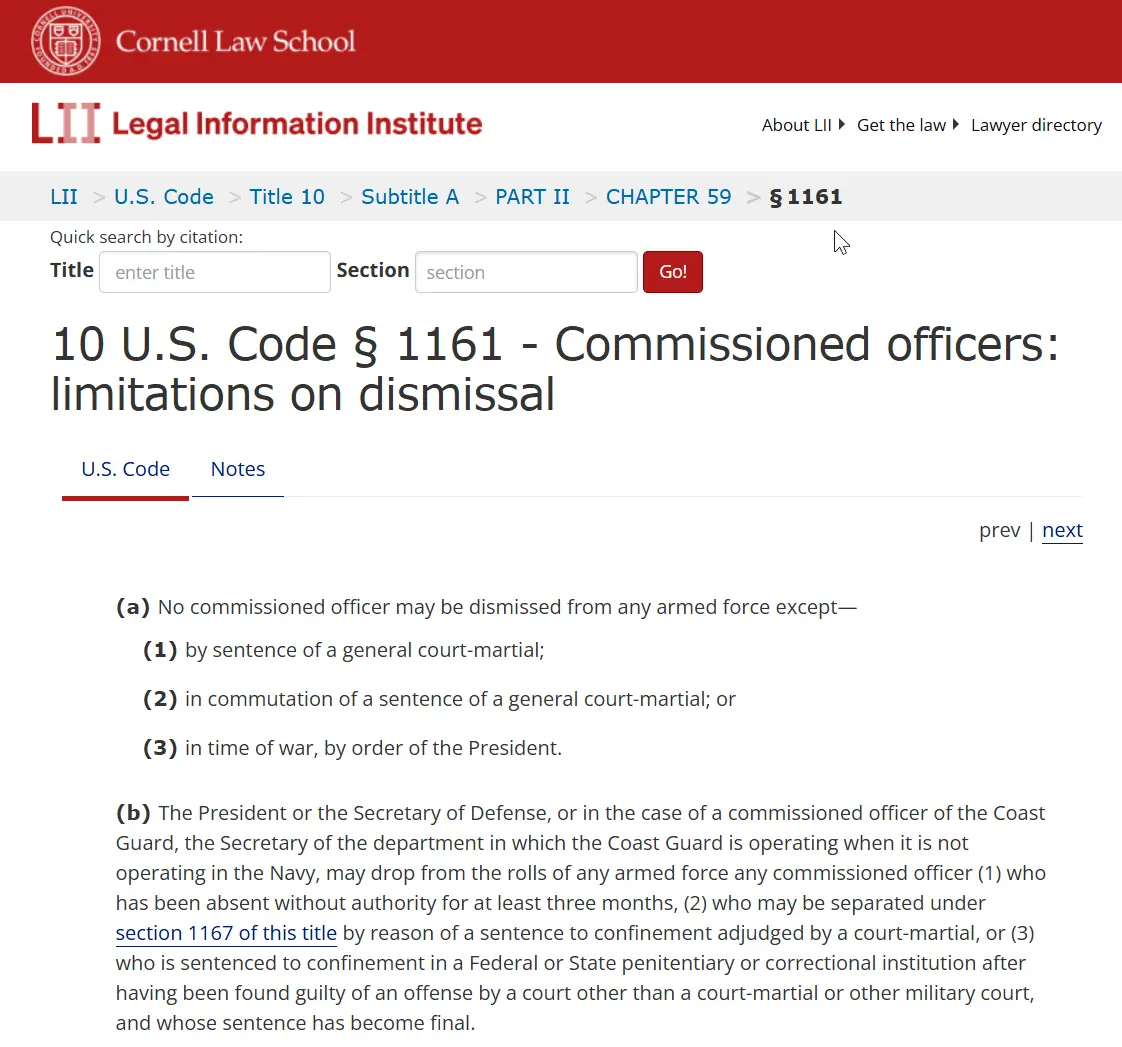This screenshot has width=1122, height=1047.
Task: Focus the section number input field
Action: [526, 271]
